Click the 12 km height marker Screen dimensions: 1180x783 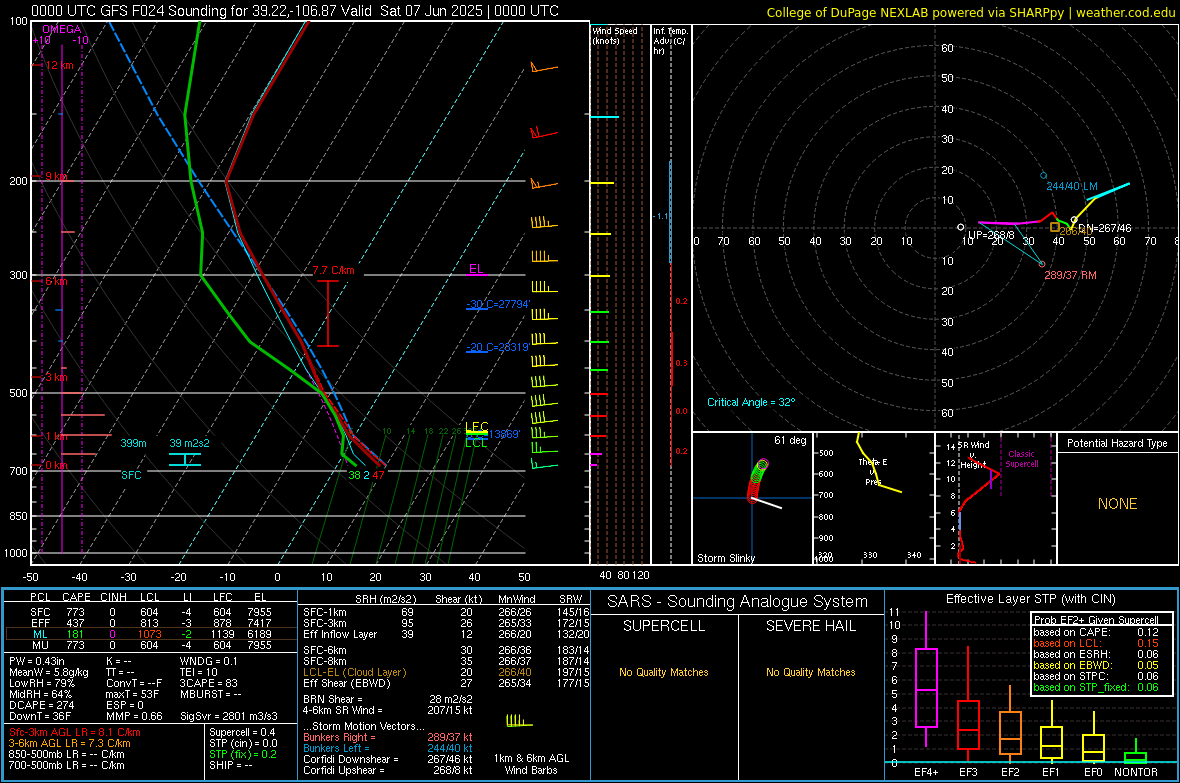point(59,66)
